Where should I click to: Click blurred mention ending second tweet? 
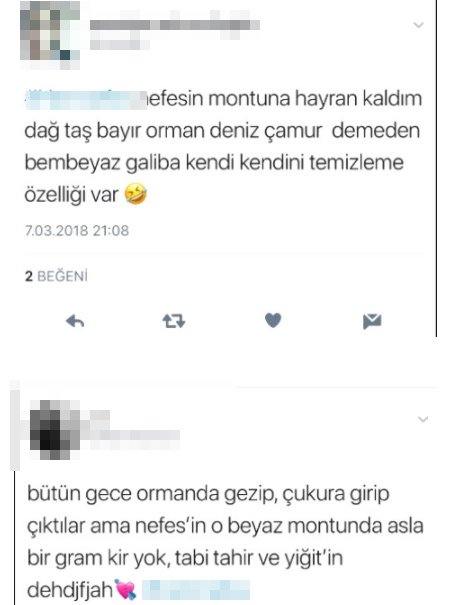(196, 590)
